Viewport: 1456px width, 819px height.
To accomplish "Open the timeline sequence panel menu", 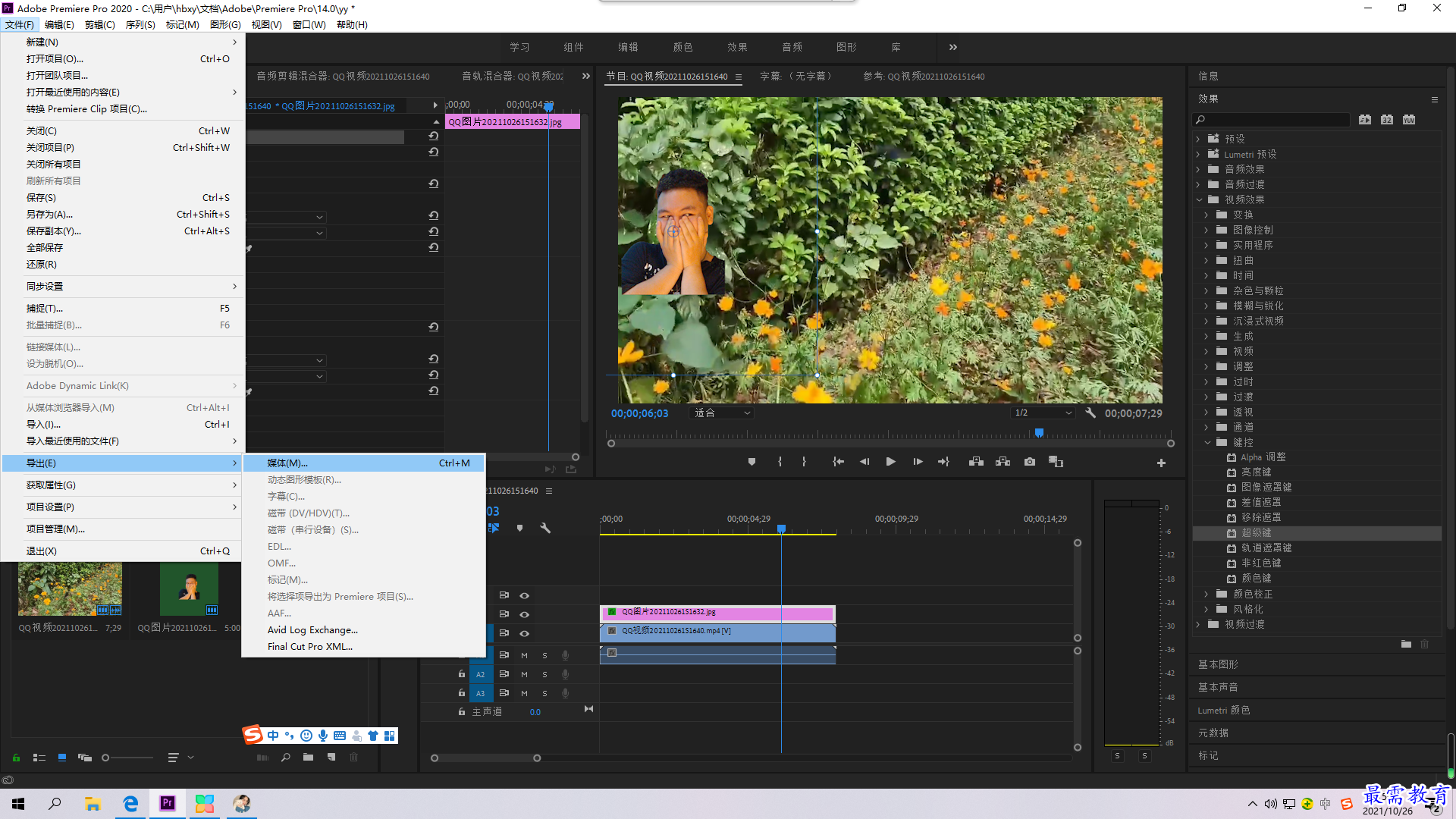I will [x=549, y=491].
